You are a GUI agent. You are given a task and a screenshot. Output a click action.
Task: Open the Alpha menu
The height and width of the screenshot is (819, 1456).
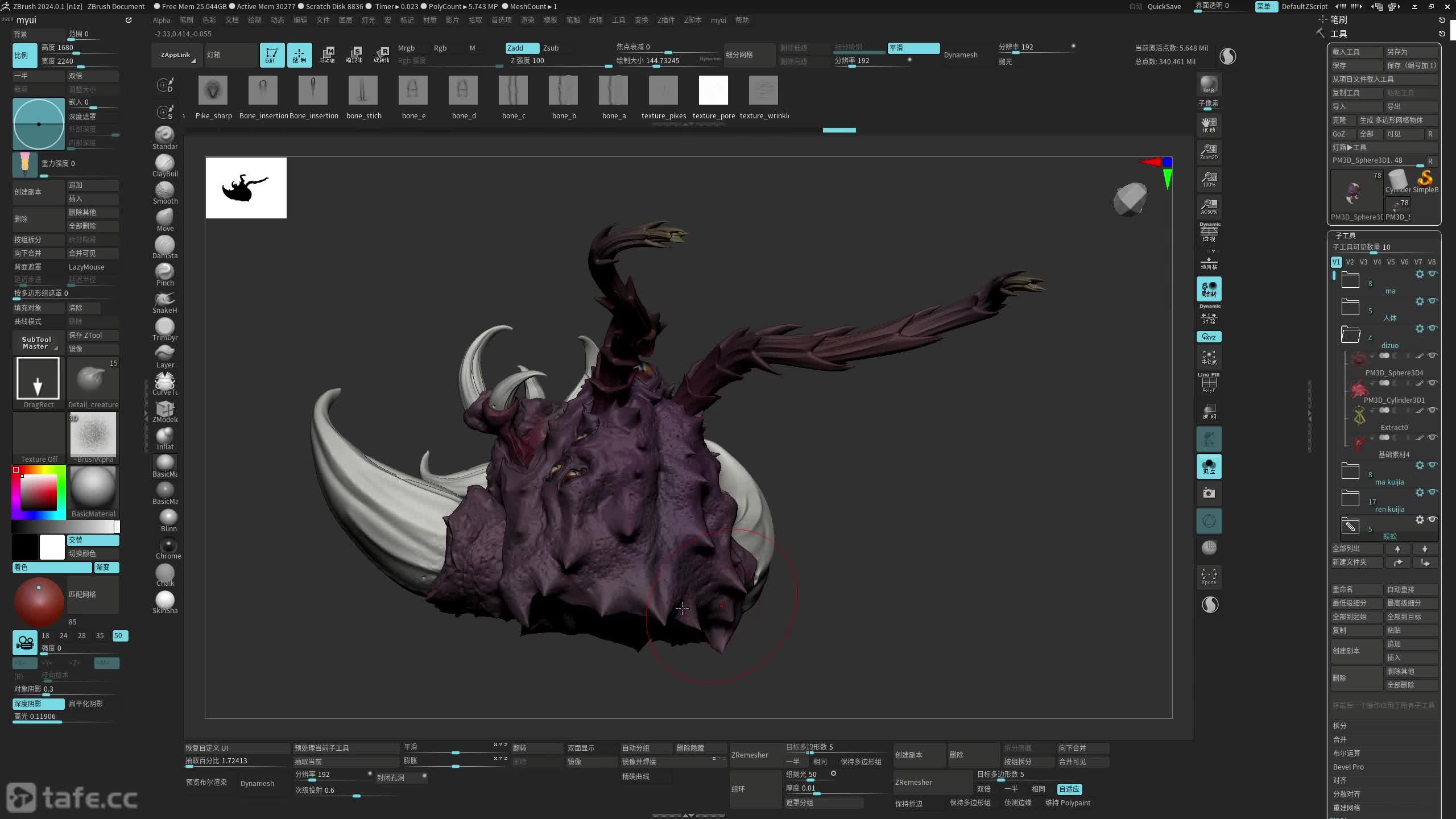[162, 20]
